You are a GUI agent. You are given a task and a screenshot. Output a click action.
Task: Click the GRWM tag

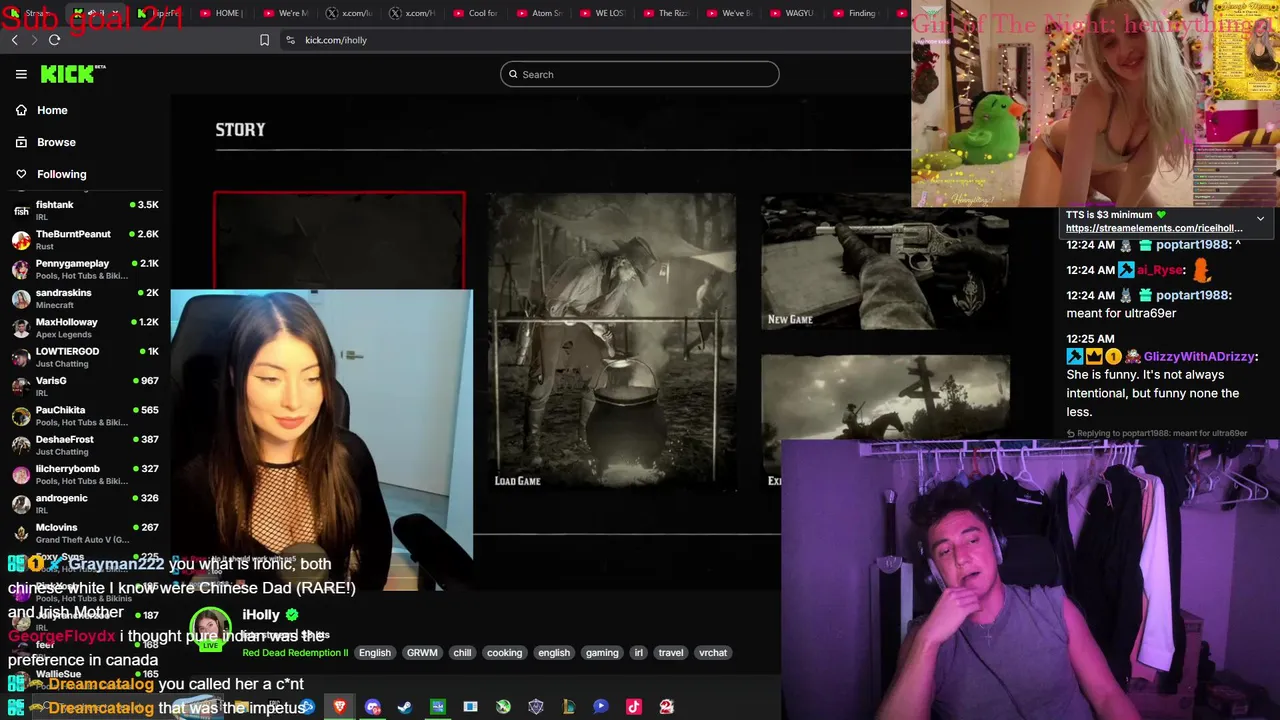tap(422, 653)
